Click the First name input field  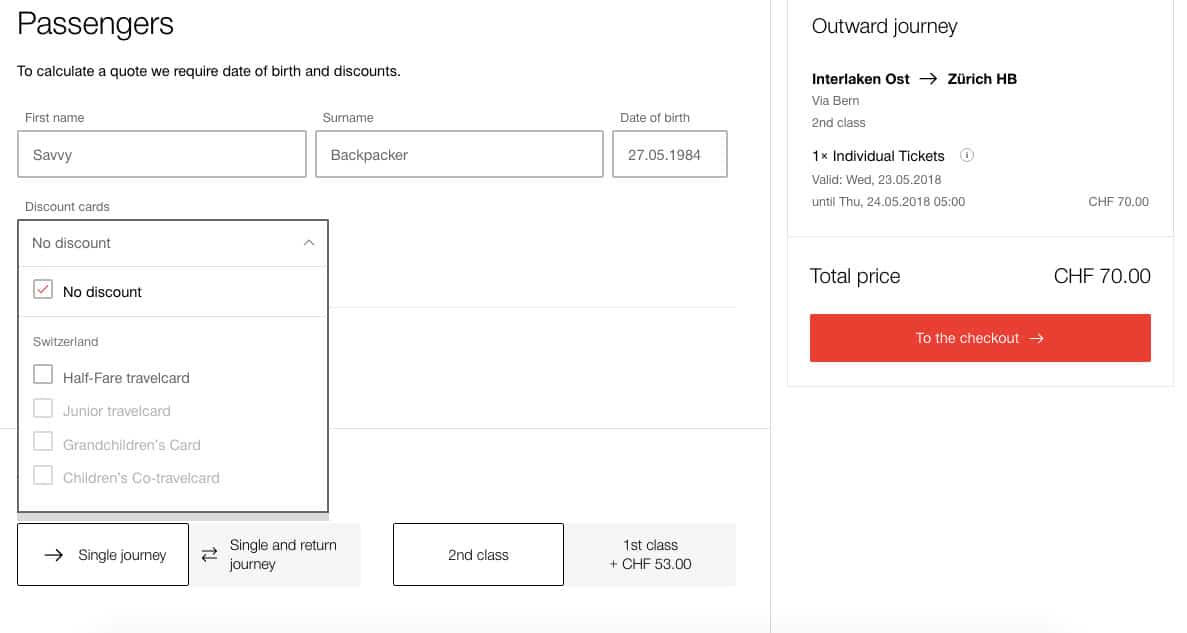162,155
